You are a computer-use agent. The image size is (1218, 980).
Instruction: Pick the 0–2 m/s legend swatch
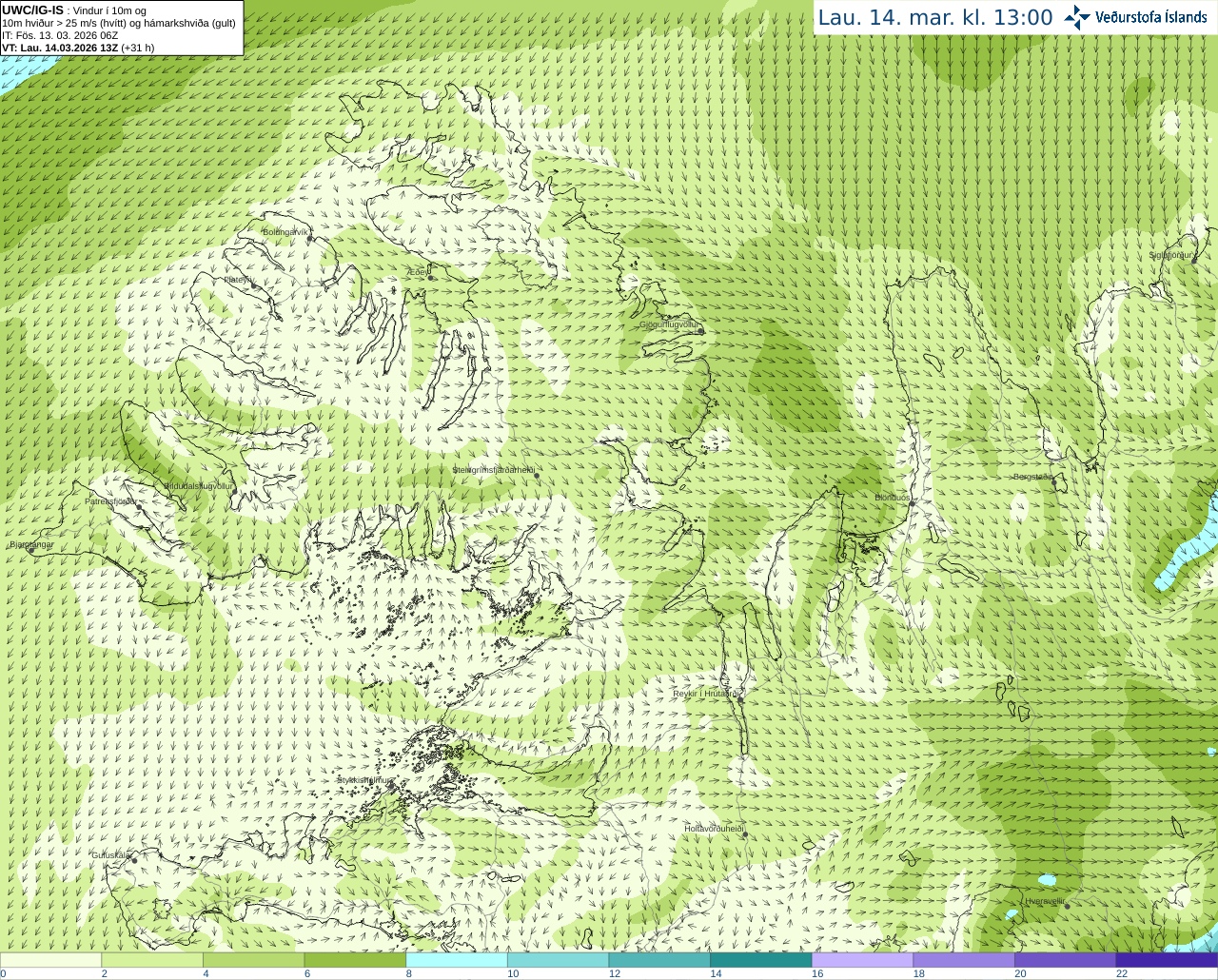[x=51, y=960]
